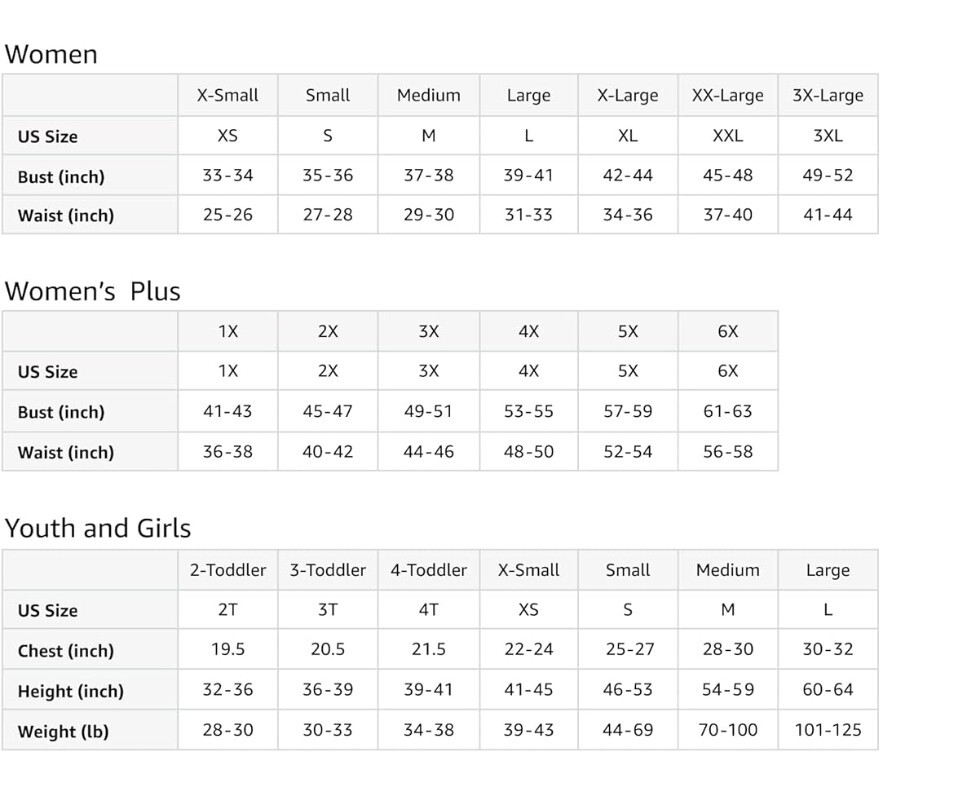Click the 61-63 bust cell for 6X
The image size is (971, 785).
[x=727, y=411]
